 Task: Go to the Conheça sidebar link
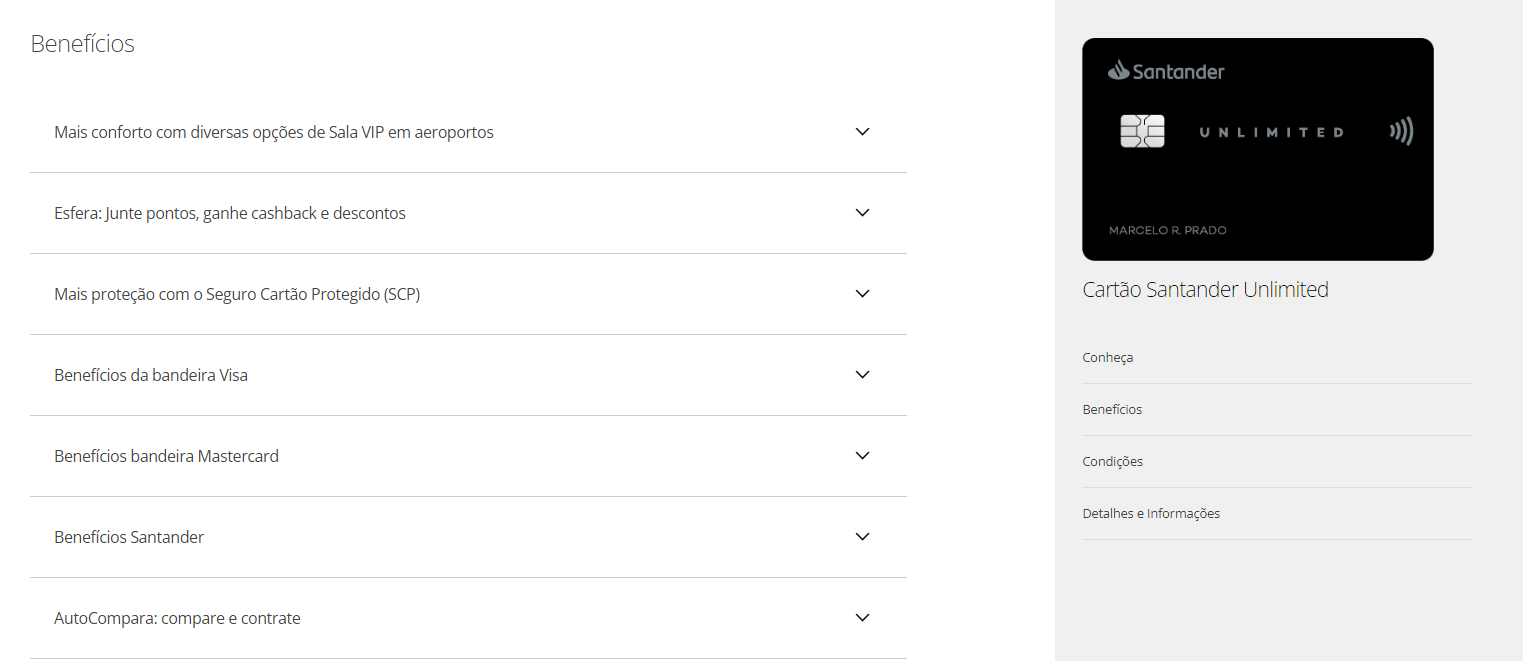click(x=1107, y=358)
